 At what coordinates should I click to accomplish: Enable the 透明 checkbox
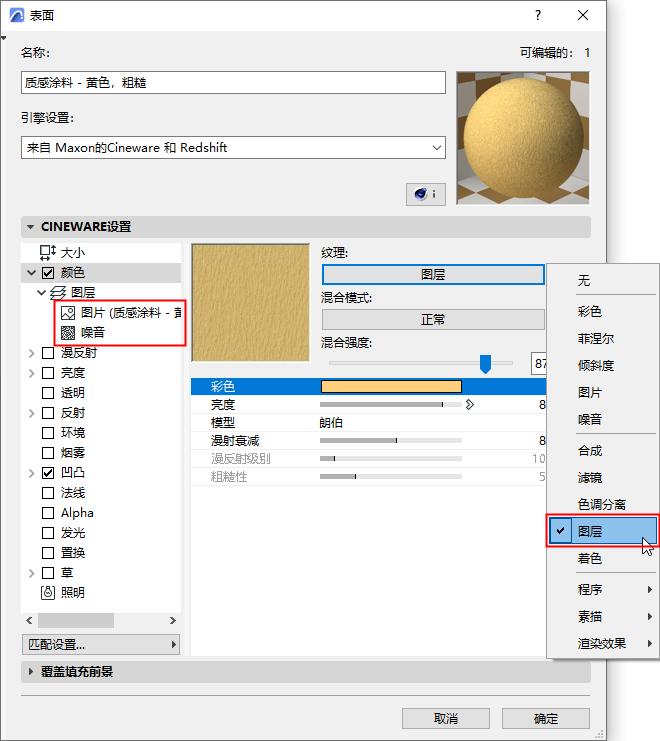(48, 393)
